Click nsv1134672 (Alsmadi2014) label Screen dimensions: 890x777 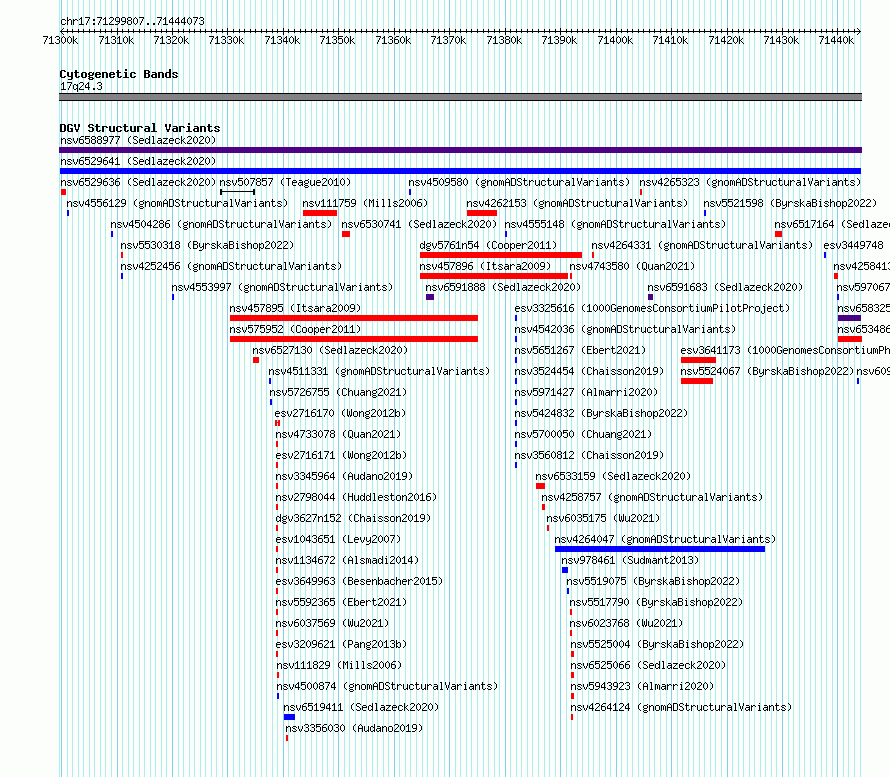(347, 560)
